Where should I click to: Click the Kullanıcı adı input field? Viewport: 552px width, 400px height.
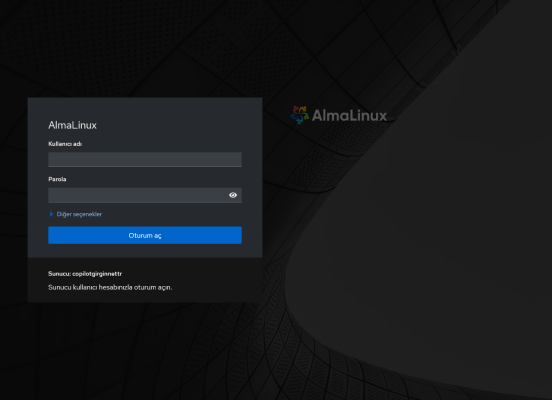(145, 160)
